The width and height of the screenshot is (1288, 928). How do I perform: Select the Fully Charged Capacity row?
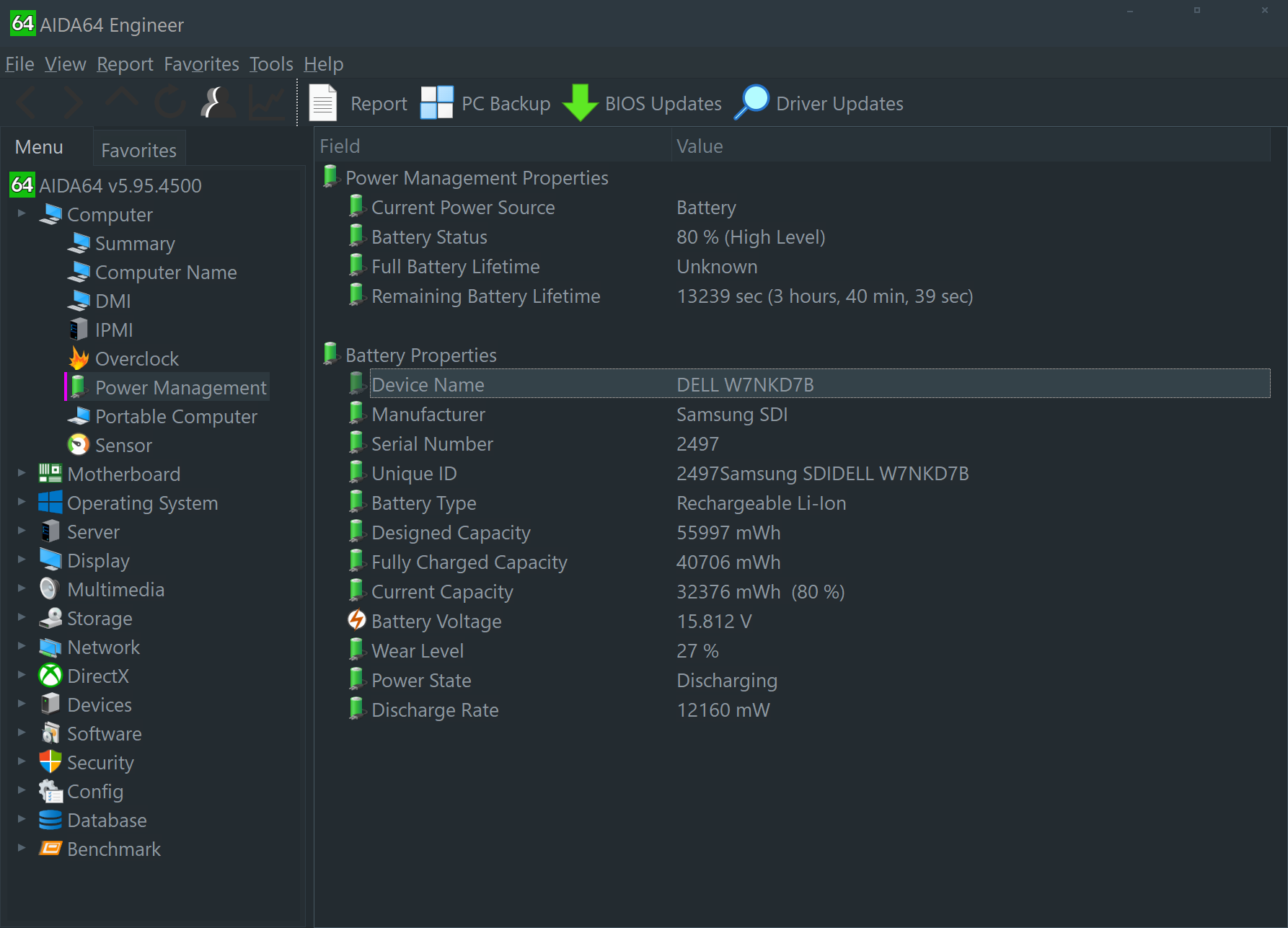click(809, 562)
